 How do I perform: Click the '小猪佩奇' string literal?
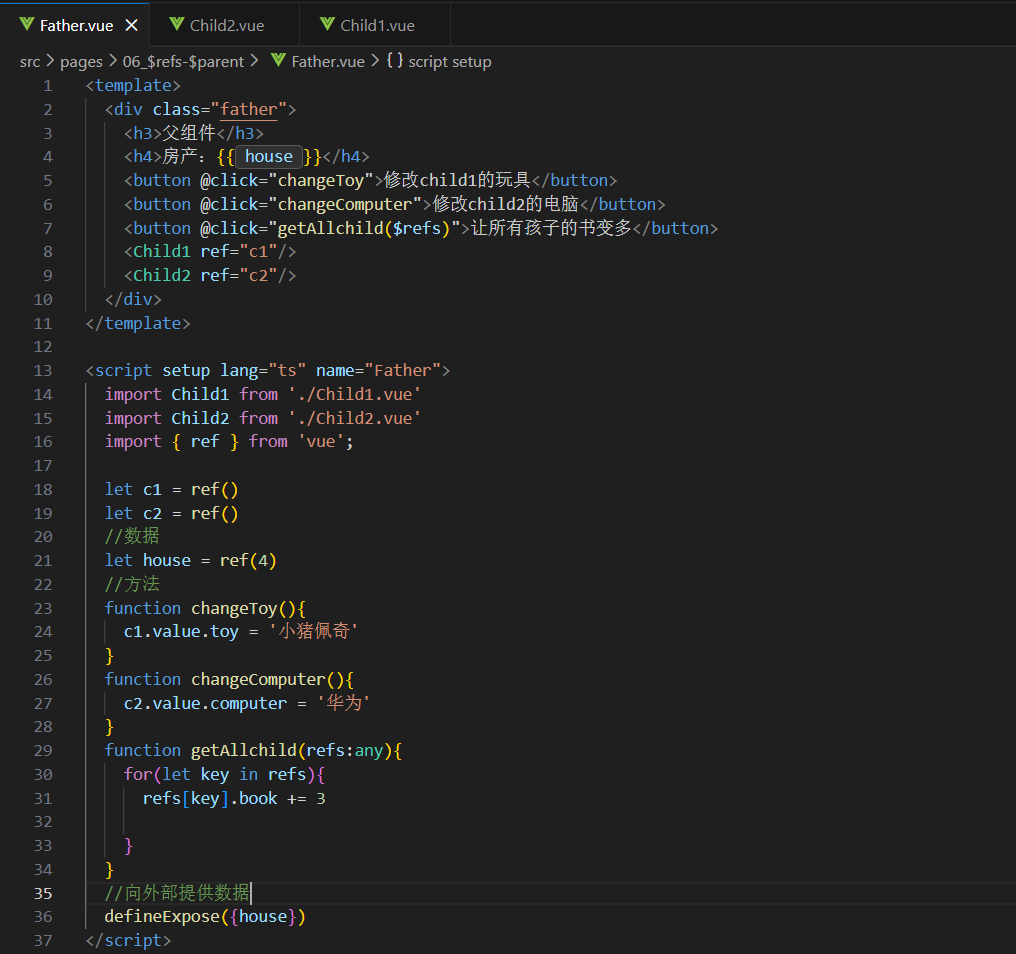coord(314,631)
